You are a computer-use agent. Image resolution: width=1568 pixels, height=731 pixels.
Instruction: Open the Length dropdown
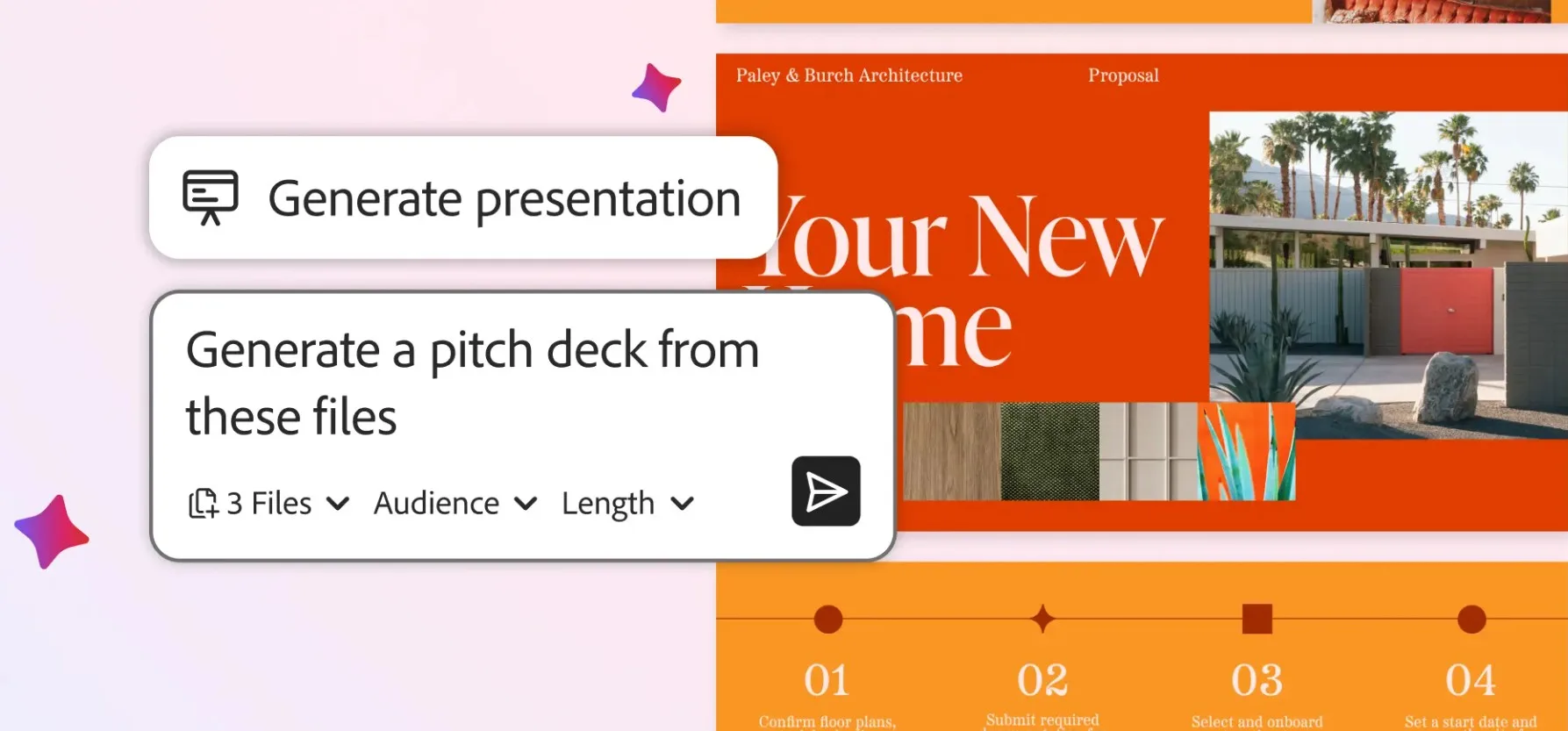(x=627, y=504)
